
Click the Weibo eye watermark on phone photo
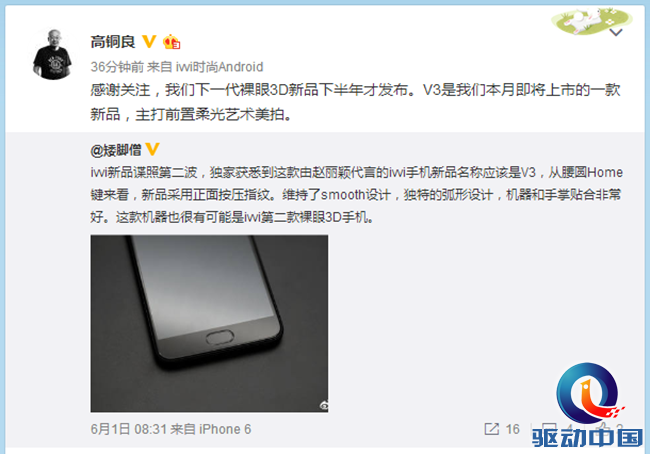coord(323,405)
